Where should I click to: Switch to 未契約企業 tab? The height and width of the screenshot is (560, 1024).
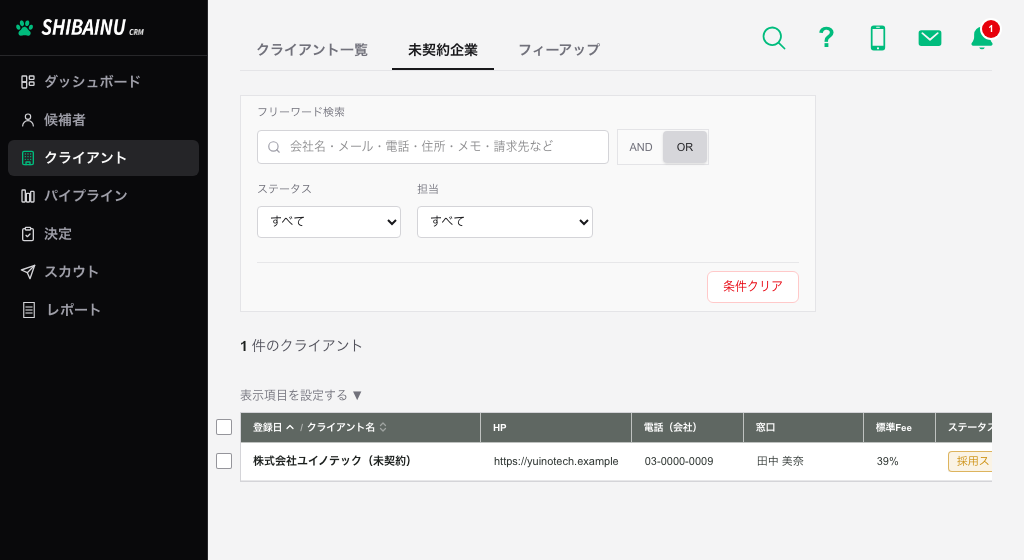(x=443, y=50)
